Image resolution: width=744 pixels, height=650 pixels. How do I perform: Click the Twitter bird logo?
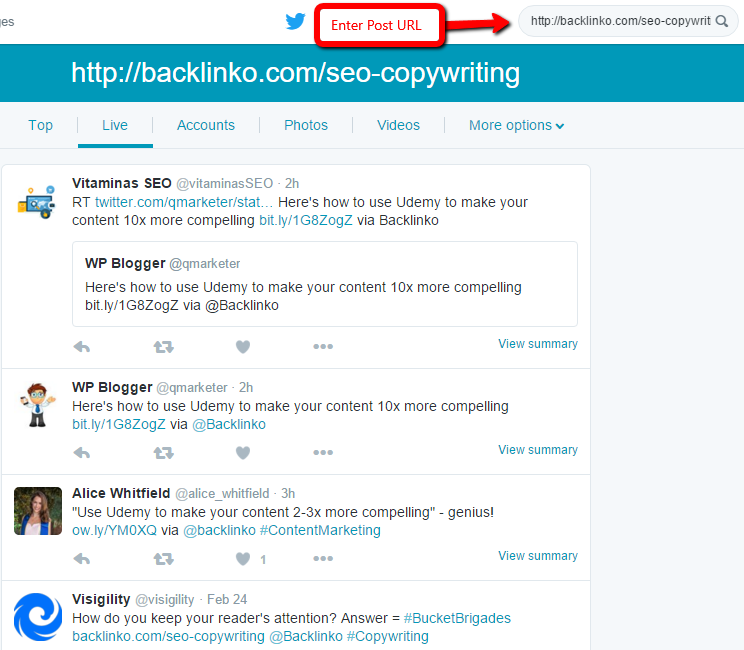click(295, 21)
